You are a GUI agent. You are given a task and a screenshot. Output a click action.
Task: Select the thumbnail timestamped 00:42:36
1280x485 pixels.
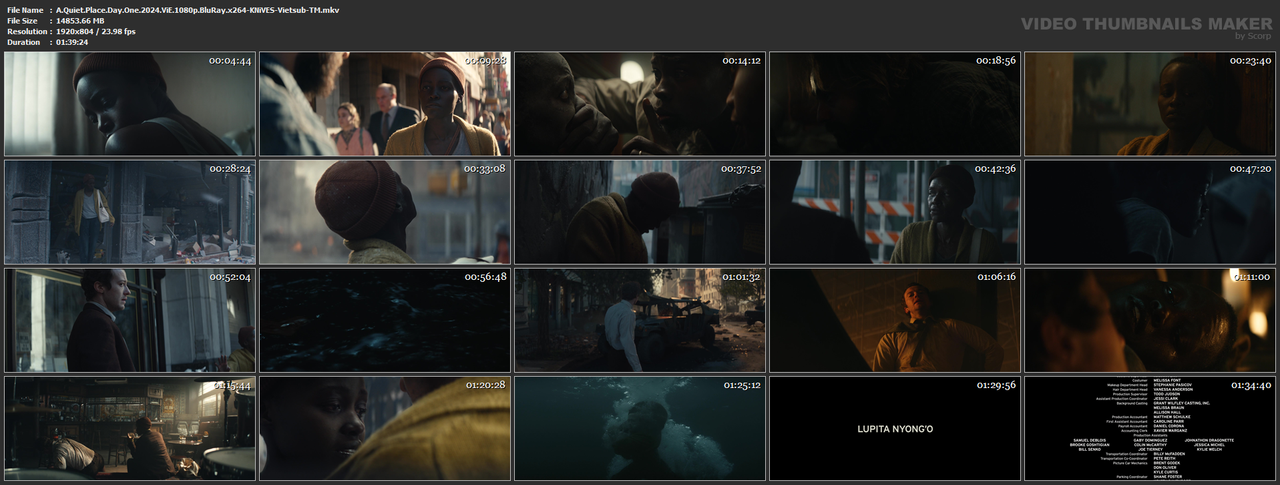pyautogui.click(x=895, y=212)
